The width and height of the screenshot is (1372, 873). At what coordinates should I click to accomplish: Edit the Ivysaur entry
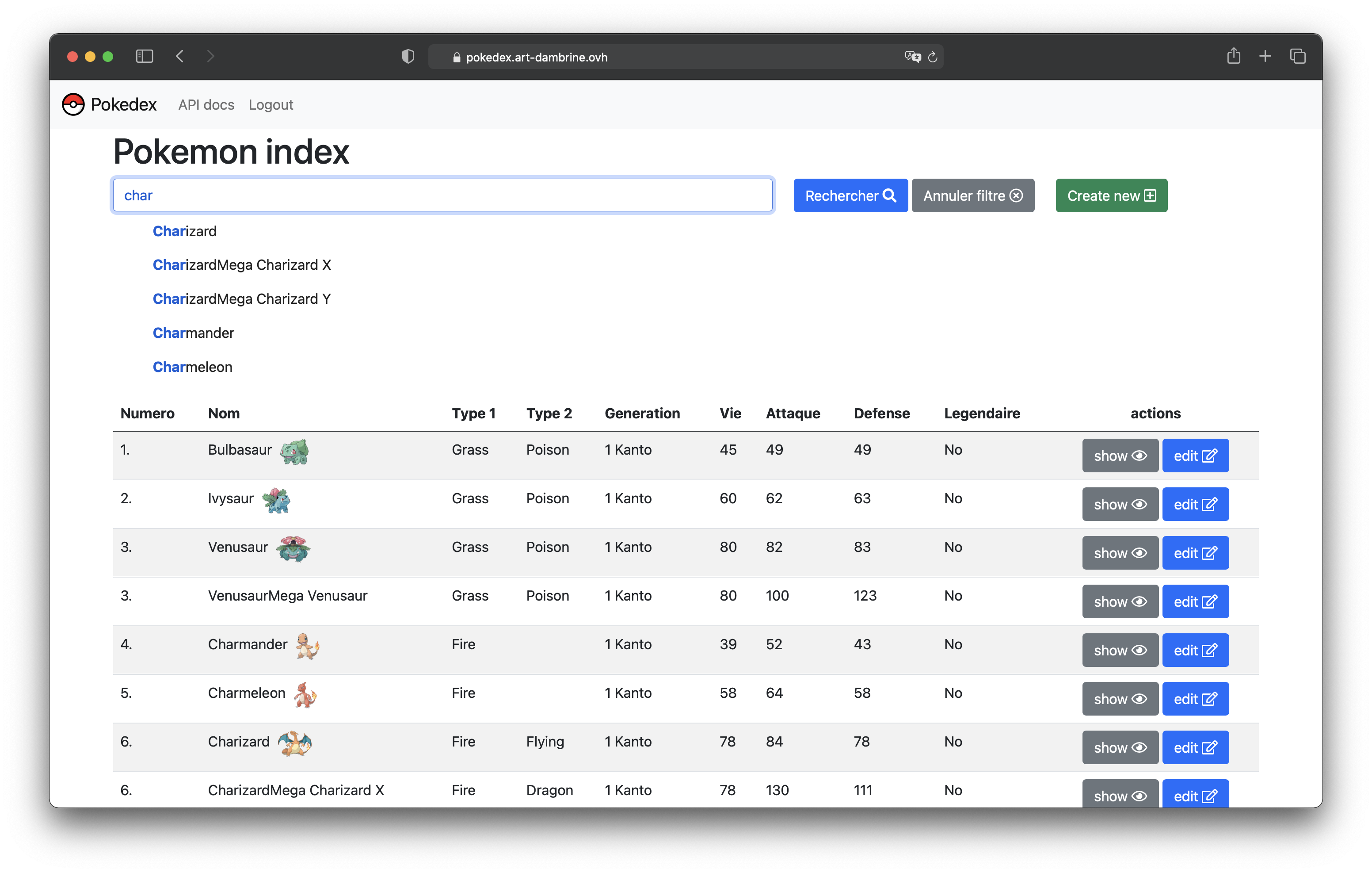coord(1195,504)
